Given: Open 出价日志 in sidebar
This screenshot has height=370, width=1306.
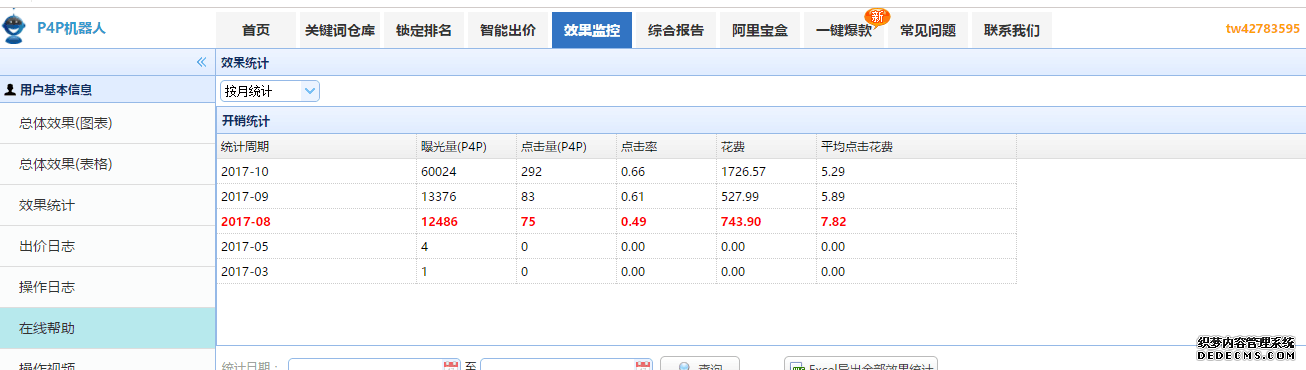Looking at the screenshot, I should coord(108,246).
